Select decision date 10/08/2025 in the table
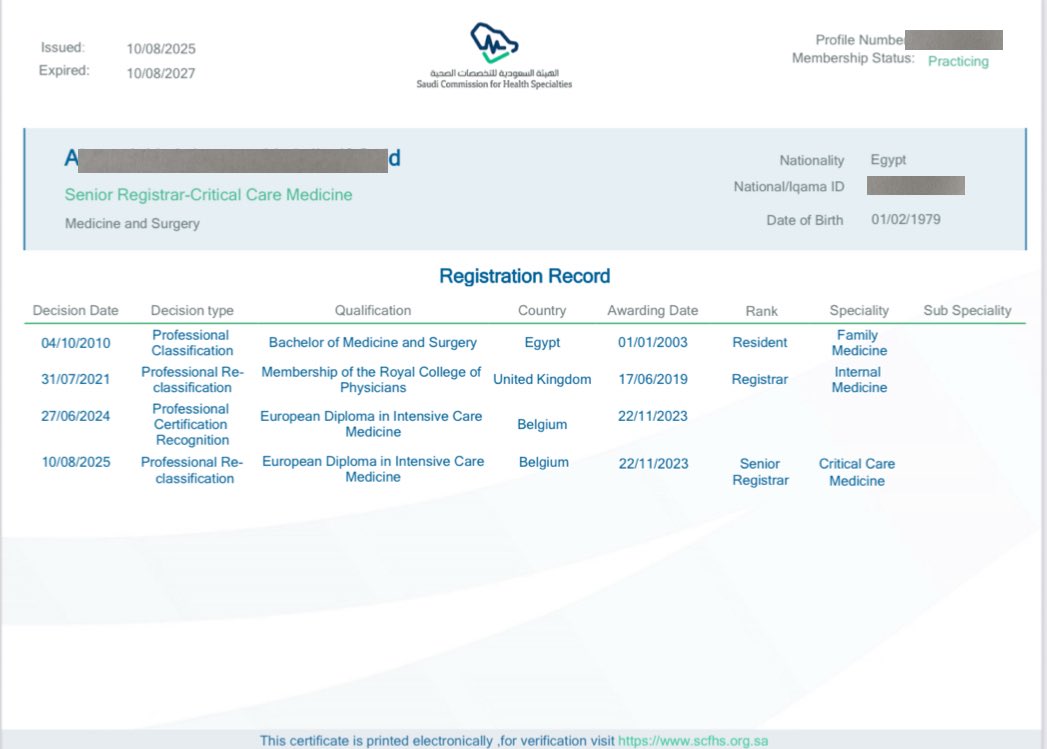Viewport: 1047px width, 749px height. 75,462
